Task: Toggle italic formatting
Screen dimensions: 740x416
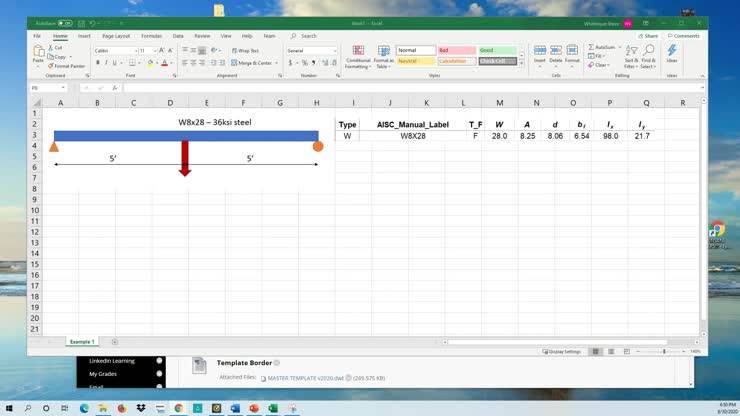Action: click(108, 62)
